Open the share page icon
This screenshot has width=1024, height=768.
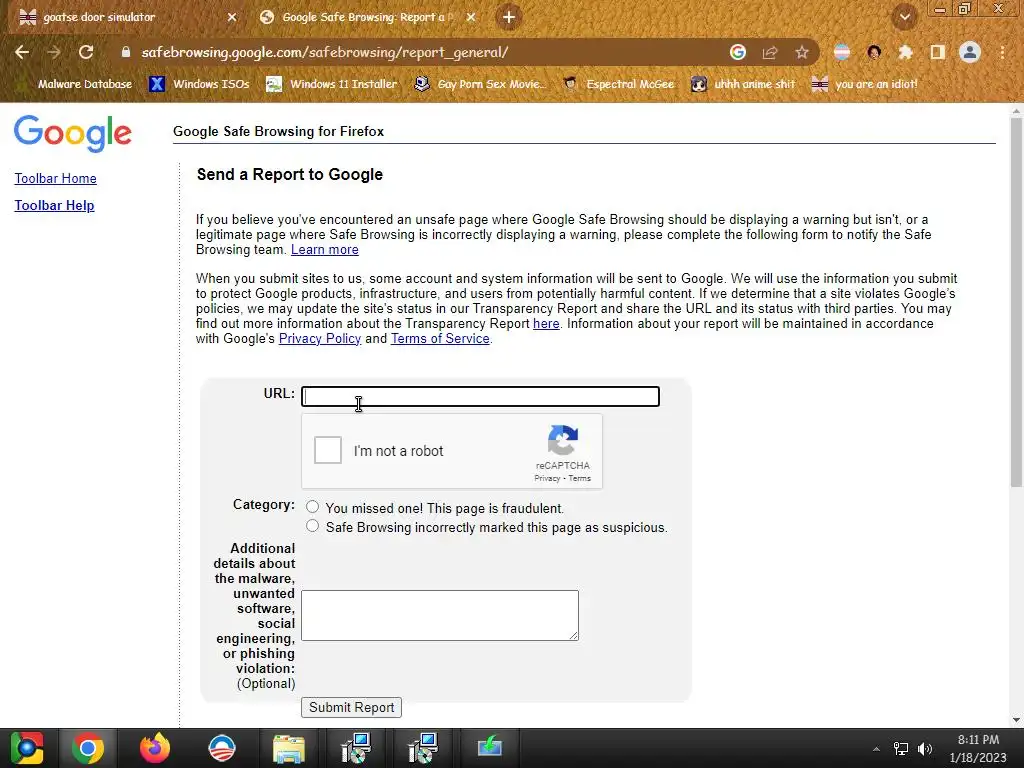click(x=770, y=52)
